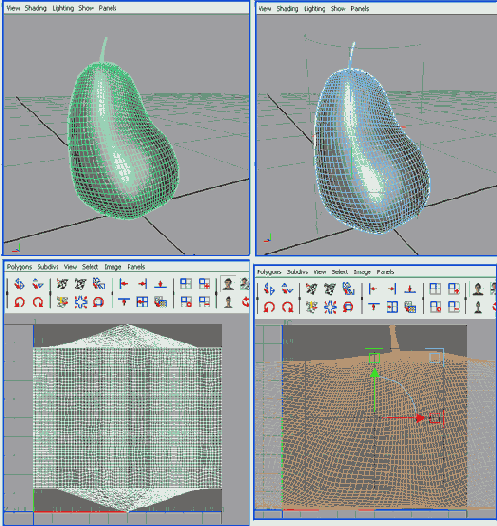
Task: Open the Subdivs menu in right UV editor
Action: click(x=297, y=272)
